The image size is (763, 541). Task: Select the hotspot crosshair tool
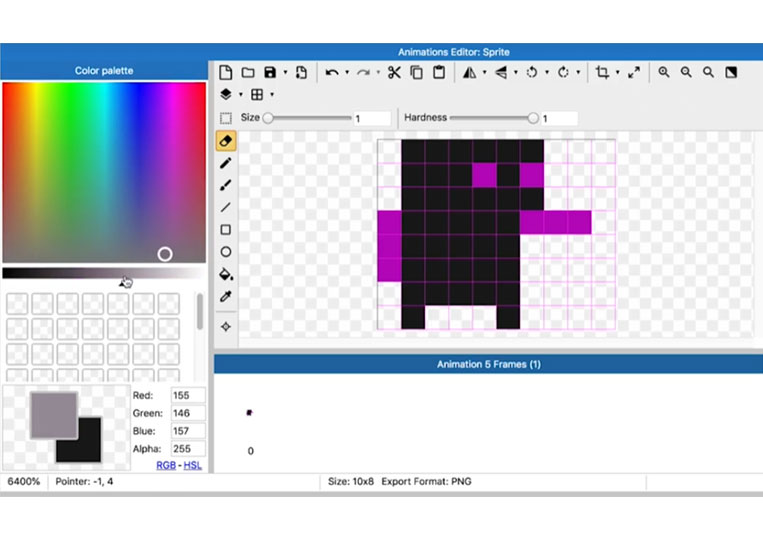(x=226, y=327)
